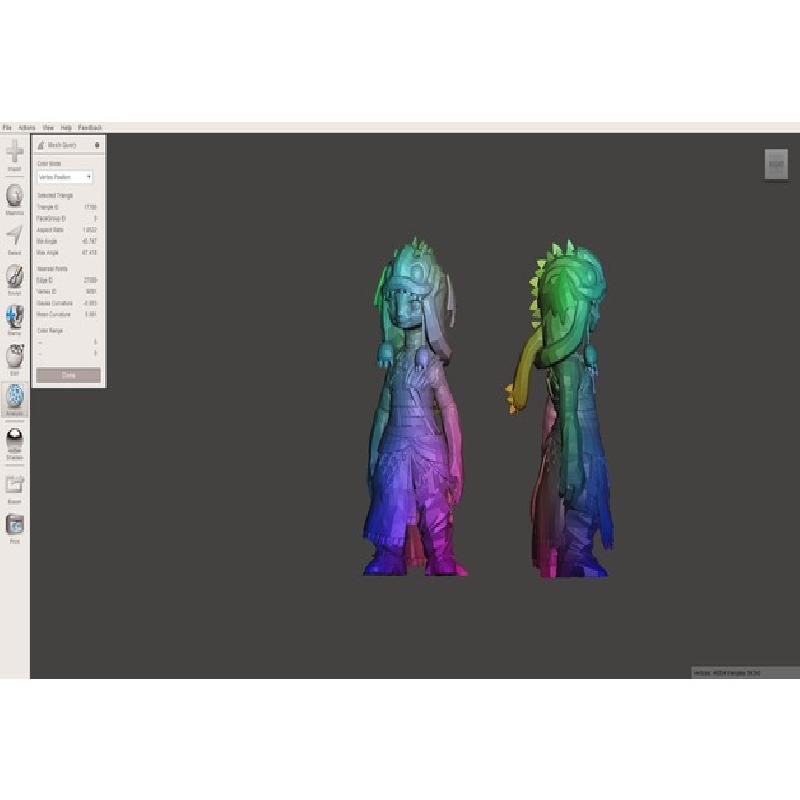The height and width of the screenshot is (800, 800).
Task: Click the view cube in the viewport corner
Action: click(776, 164)
